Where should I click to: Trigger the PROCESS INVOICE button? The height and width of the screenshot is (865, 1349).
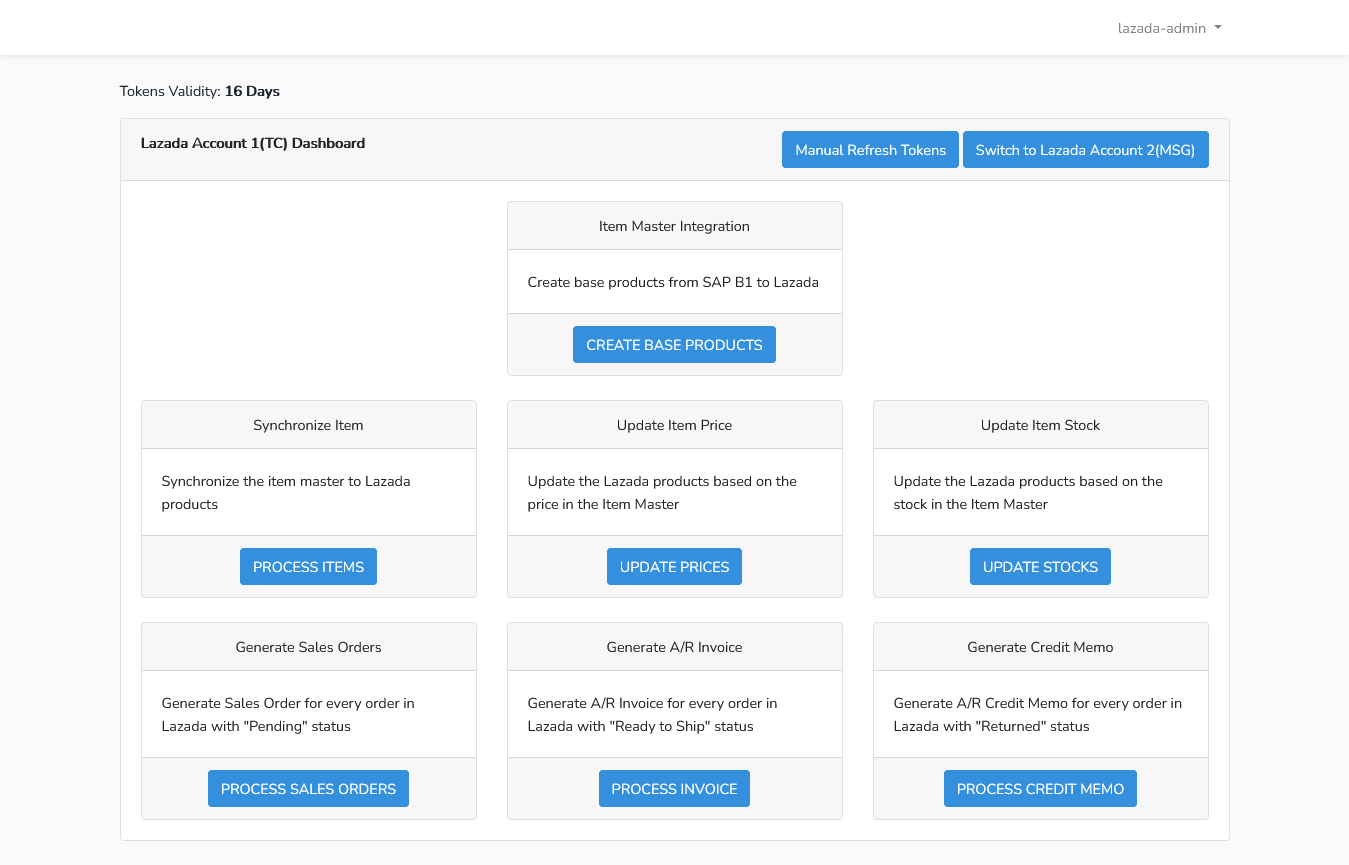[674, 789]
